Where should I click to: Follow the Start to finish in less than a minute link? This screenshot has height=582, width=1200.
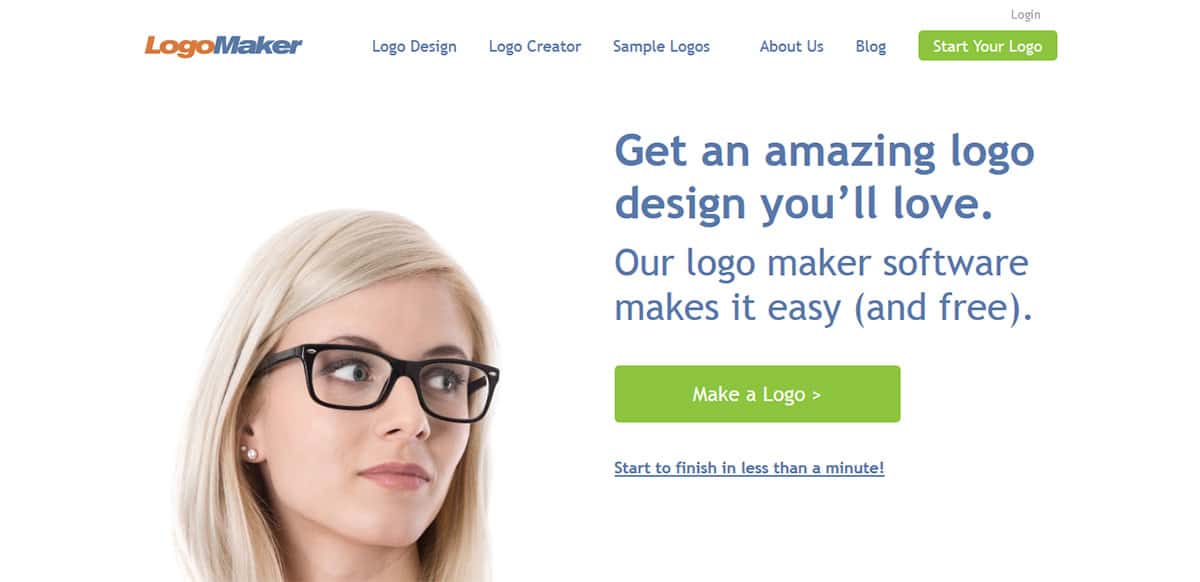[x=749, y=468]
